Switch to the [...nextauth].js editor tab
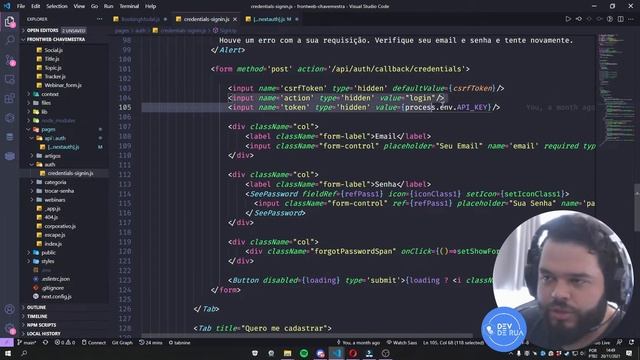 tap(271, 19)
